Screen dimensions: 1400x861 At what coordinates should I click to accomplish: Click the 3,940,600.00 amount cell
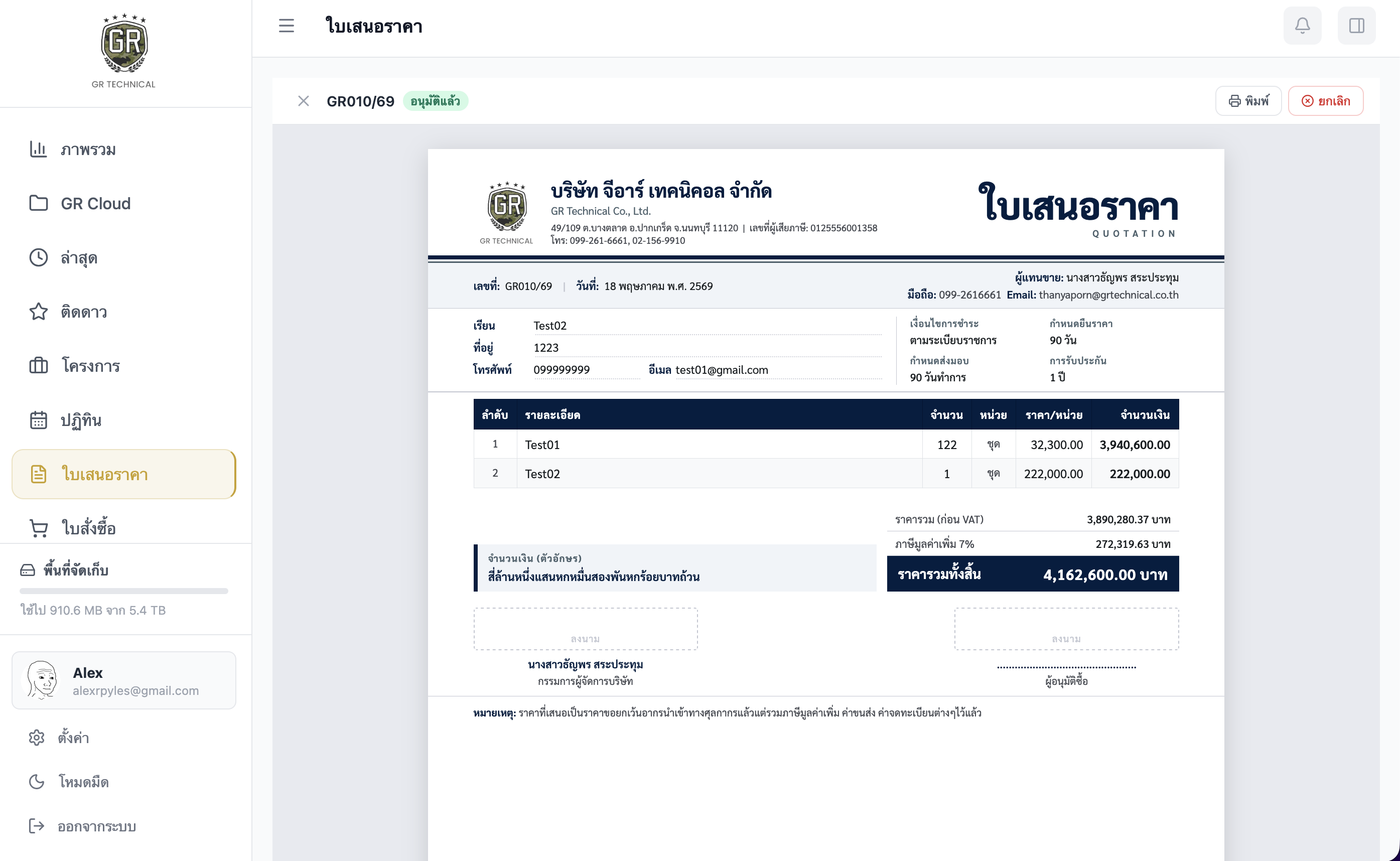[1135, 444]
